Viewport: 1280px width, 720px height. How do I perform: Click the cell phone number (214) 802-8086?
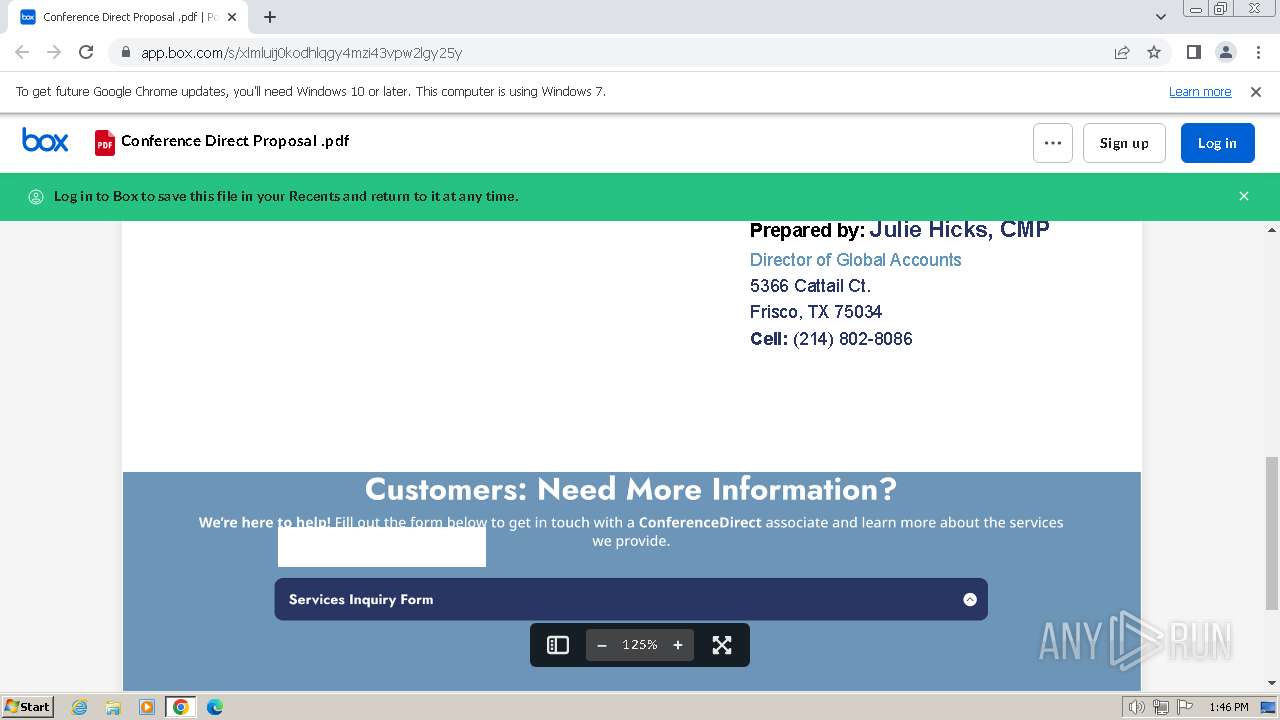click(x=853, y=339)
